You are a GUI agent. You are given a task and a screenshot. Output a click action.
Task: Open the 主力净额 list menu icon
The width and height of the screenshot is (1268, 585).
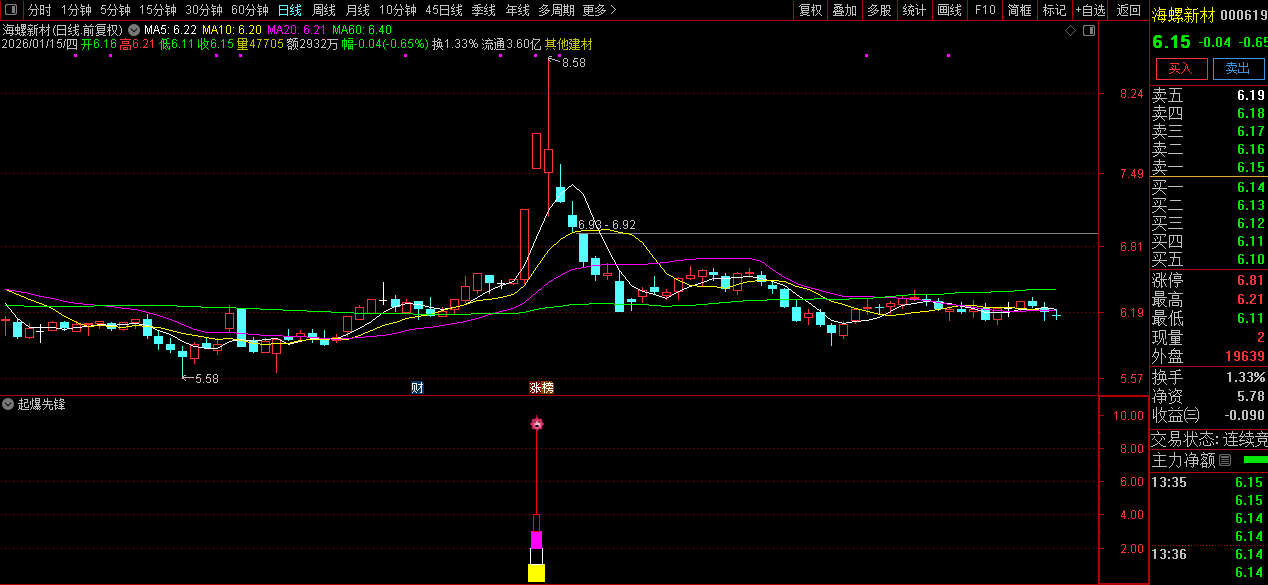point(1225,461)
